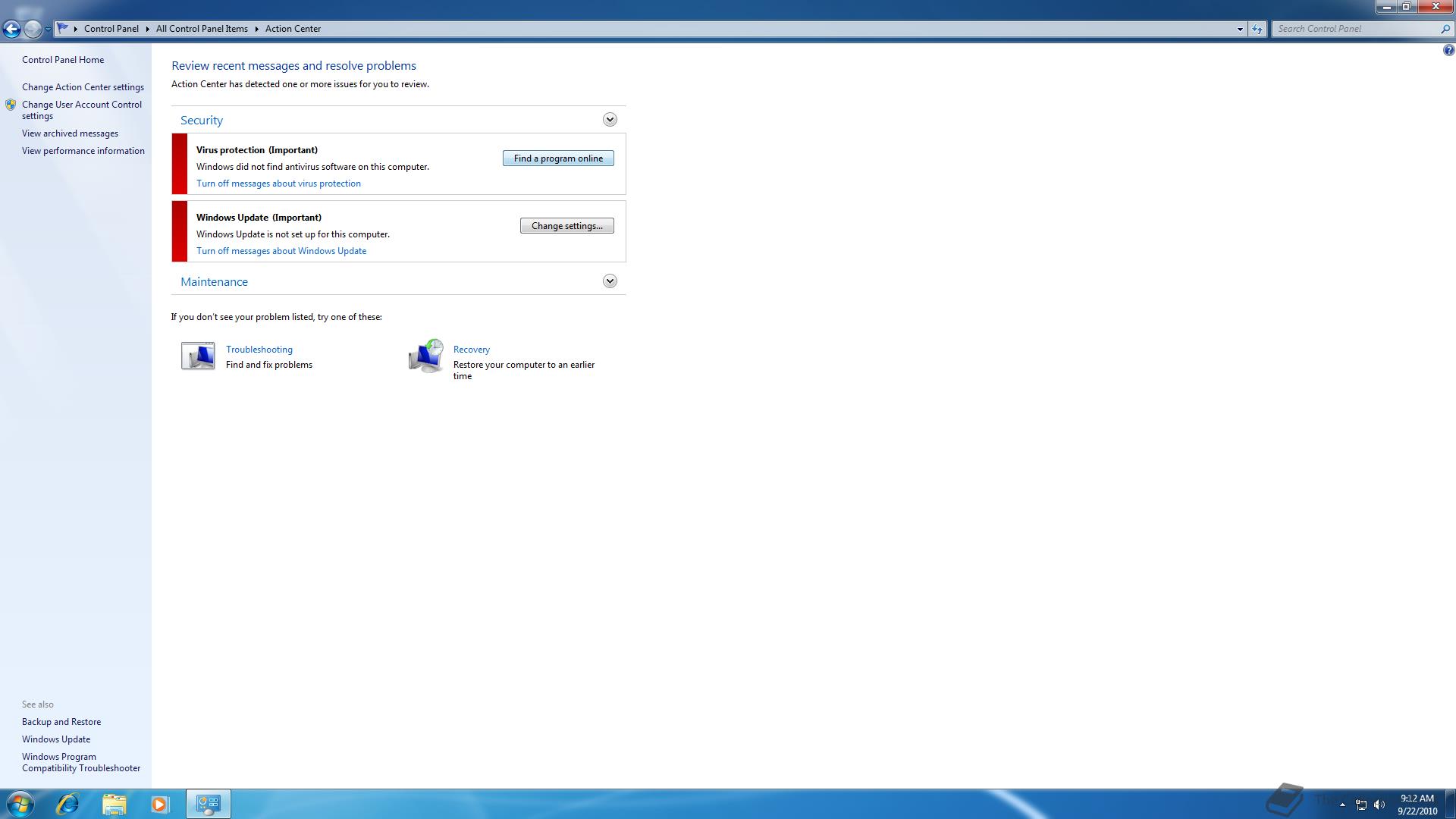Click the UAC shield icon in sidebar
Viewport: 1456px width, 819px height.
11,105
